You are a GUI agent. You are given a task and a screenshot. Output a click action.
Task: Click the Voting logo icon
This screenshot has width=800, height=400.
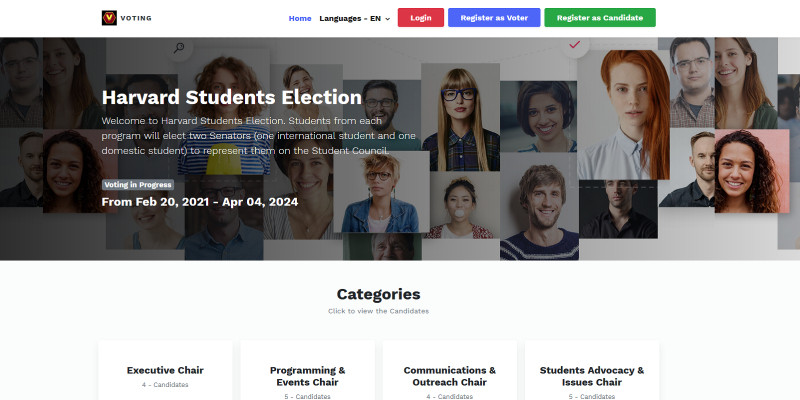pyautogui.click(x=109, y=18)
